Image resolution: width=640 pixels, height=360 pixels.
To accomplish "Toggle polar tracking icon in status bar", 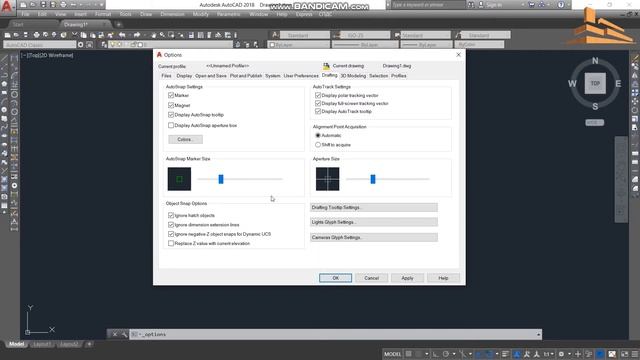I will tap(446, 354).
